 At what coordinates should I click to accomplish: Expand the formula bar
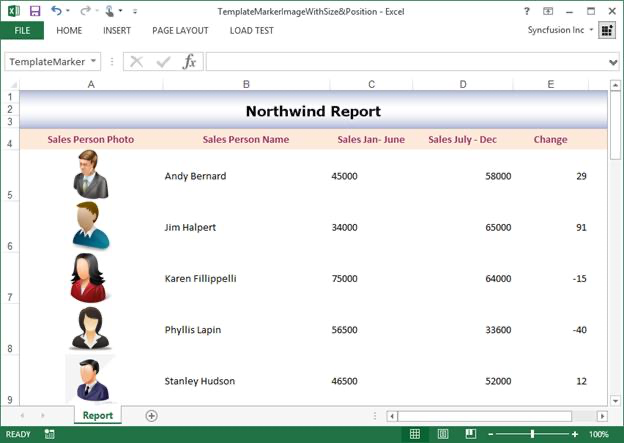coord(613,62)
